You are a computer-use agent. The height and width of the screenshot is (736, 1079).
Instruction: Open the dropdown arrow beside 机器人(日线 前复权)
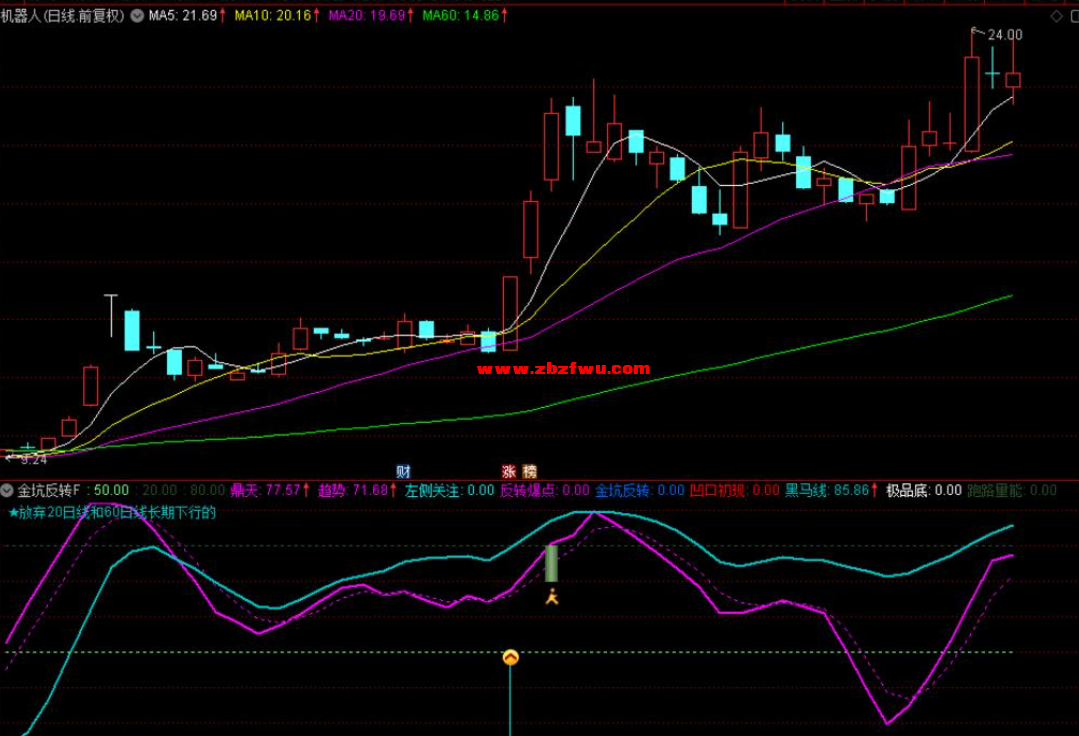pyautogui.click(x=137, y=16)
